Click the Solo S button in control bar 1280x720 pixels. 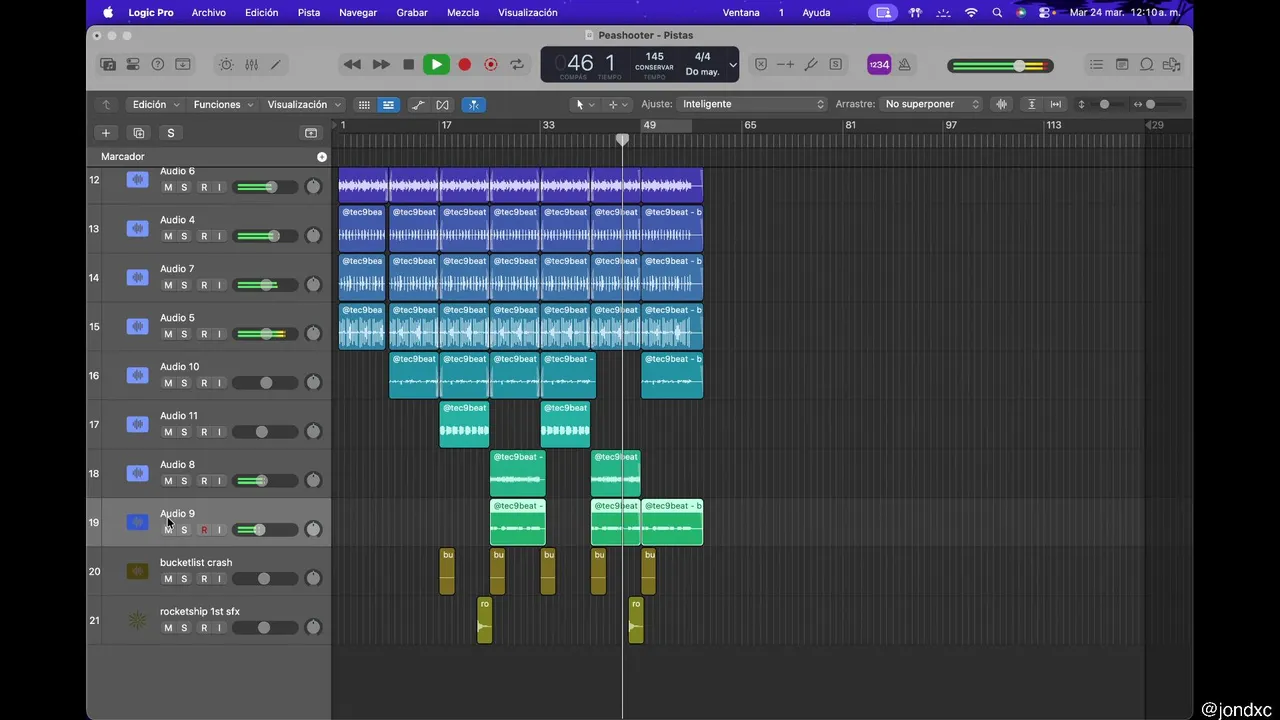point(835,64)
